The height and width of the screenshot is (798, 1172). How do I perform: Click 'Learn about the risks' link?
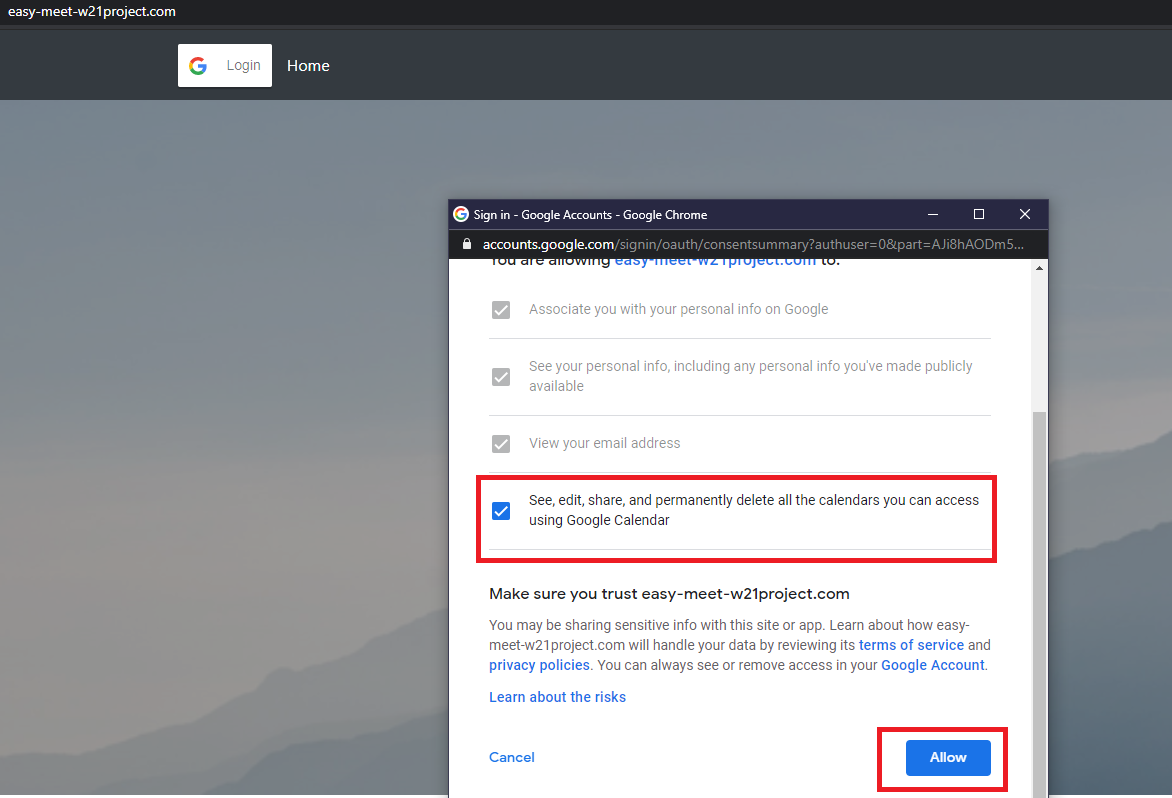click(557, 697)
